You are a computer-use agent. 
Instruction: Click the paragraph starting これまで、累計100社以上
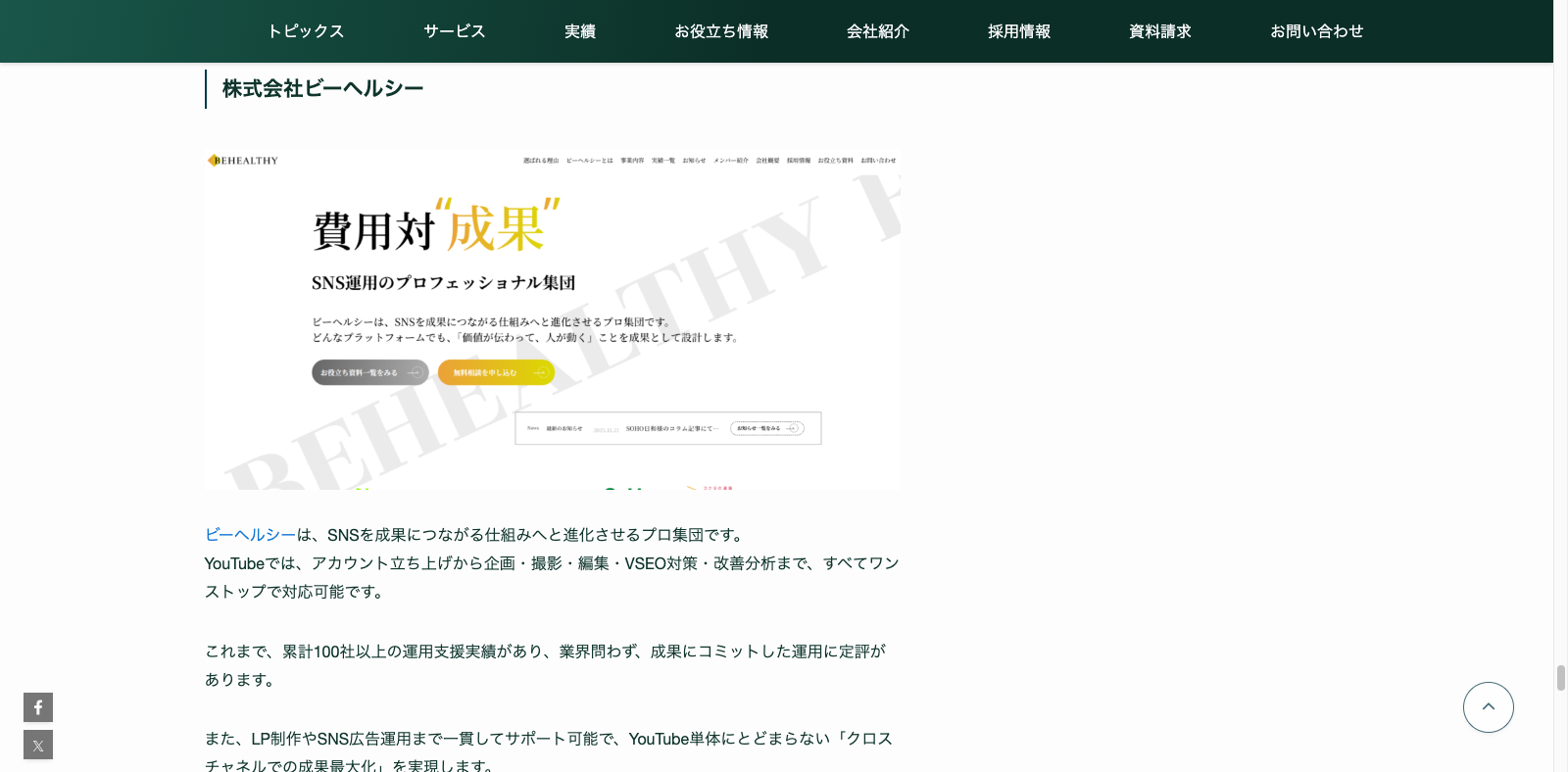click(545, 665)
